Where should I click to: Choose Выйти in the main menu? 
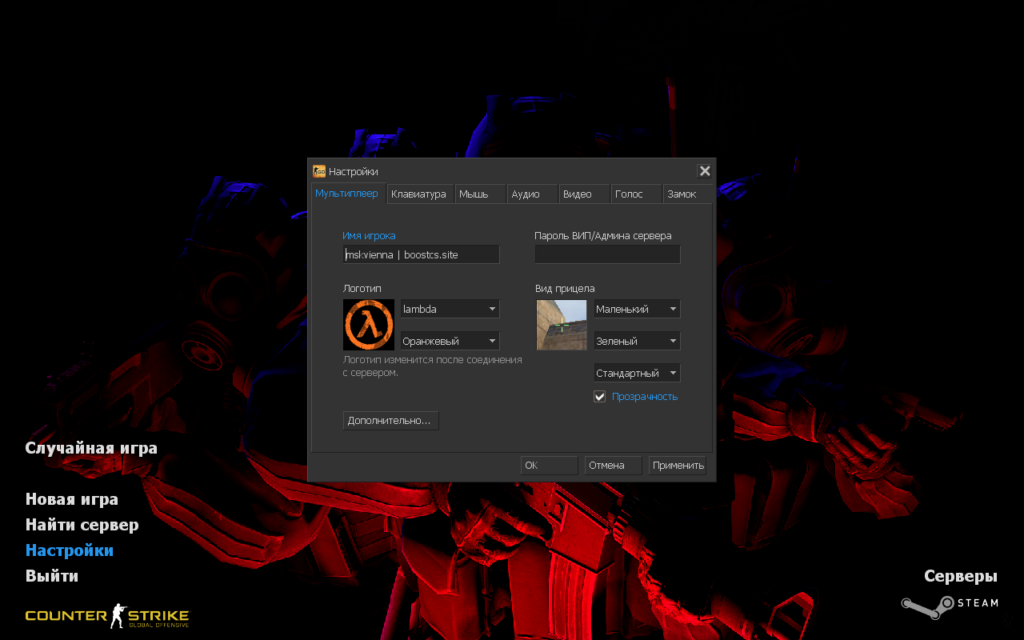click(x=52, y=575)
